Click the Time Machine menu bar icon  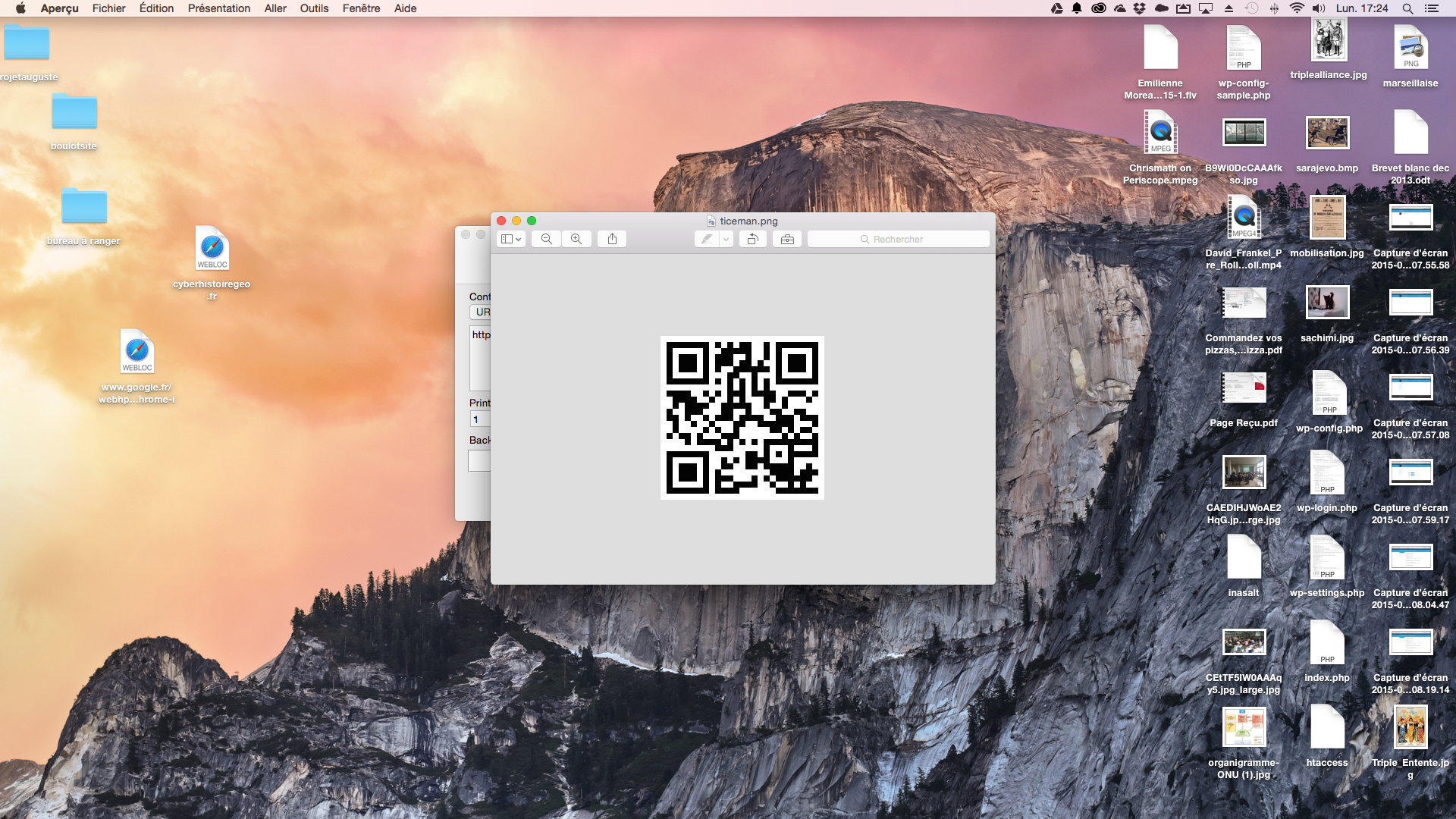[x=1252, y=8]
